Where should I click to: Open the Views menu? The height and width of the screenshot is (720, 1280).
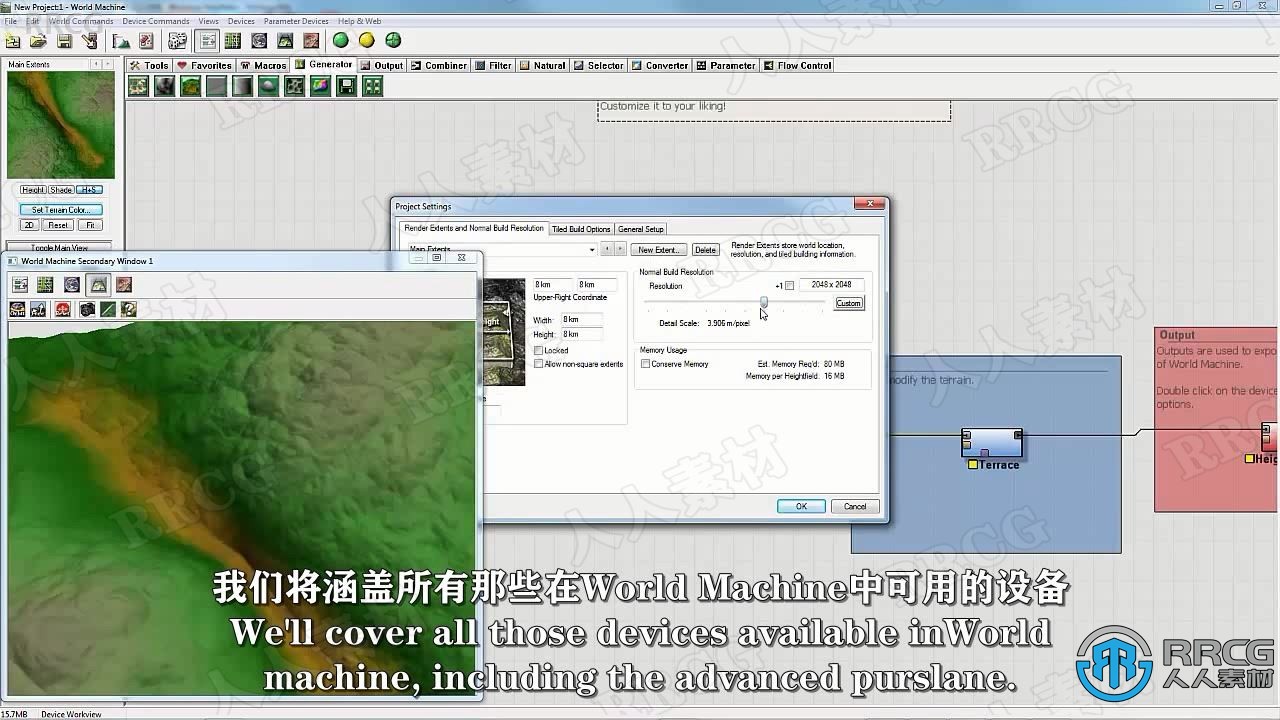[208, 21]
